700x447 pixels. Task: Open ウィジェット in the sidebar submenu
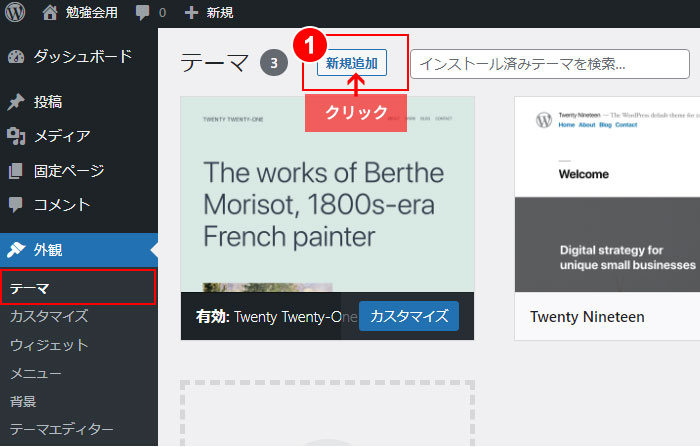click(x=49, y=345)
